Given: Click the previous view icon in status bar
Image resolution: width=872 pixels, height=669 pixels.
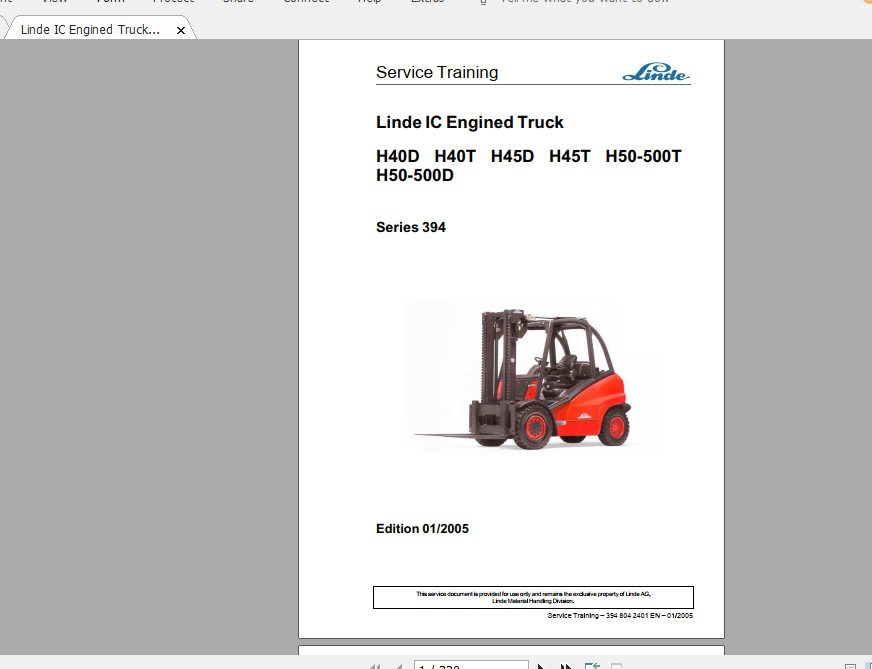Looking at the screenshot, I should 592,666.
